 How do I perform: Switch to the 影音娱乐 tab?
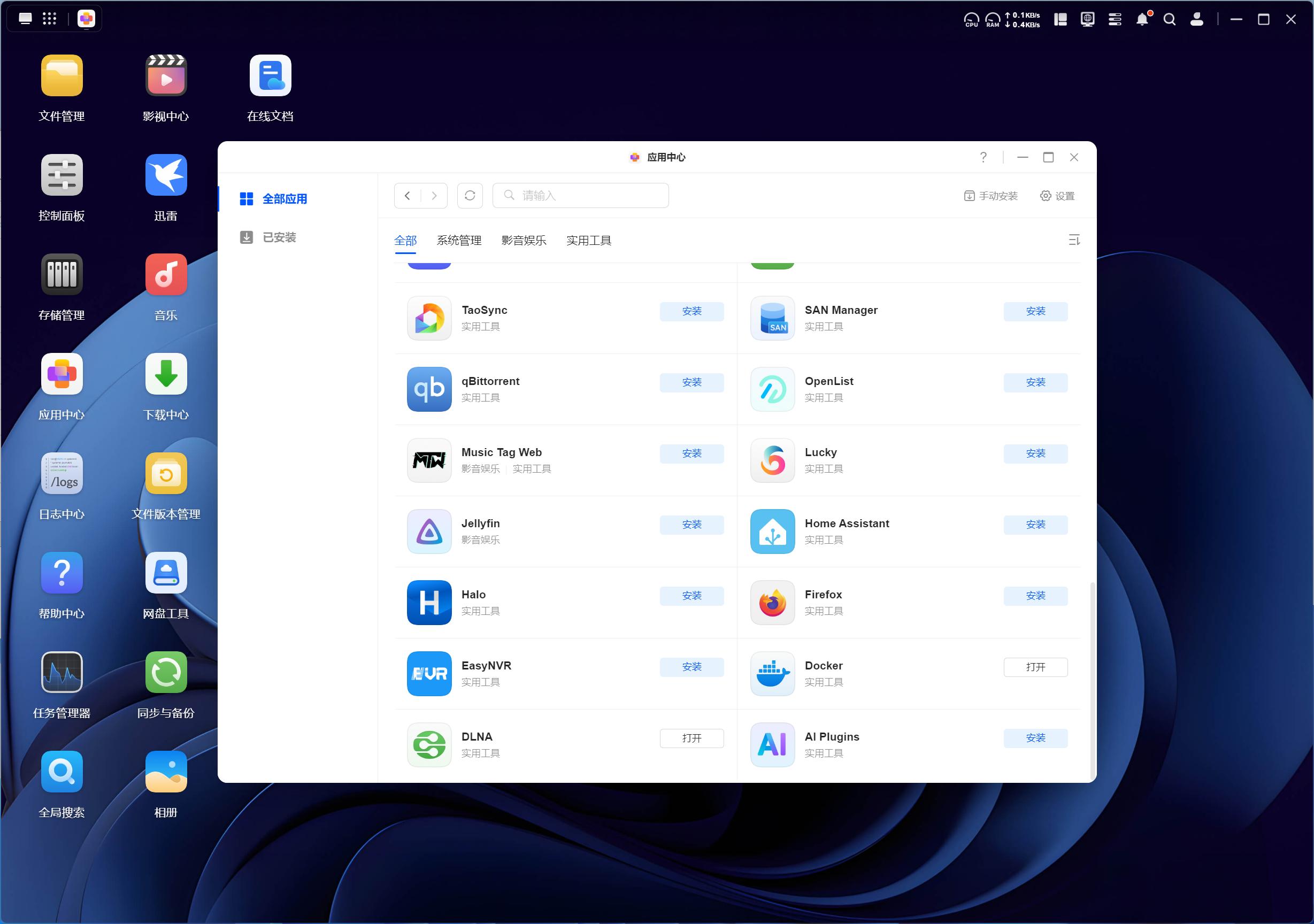(523, 240)
